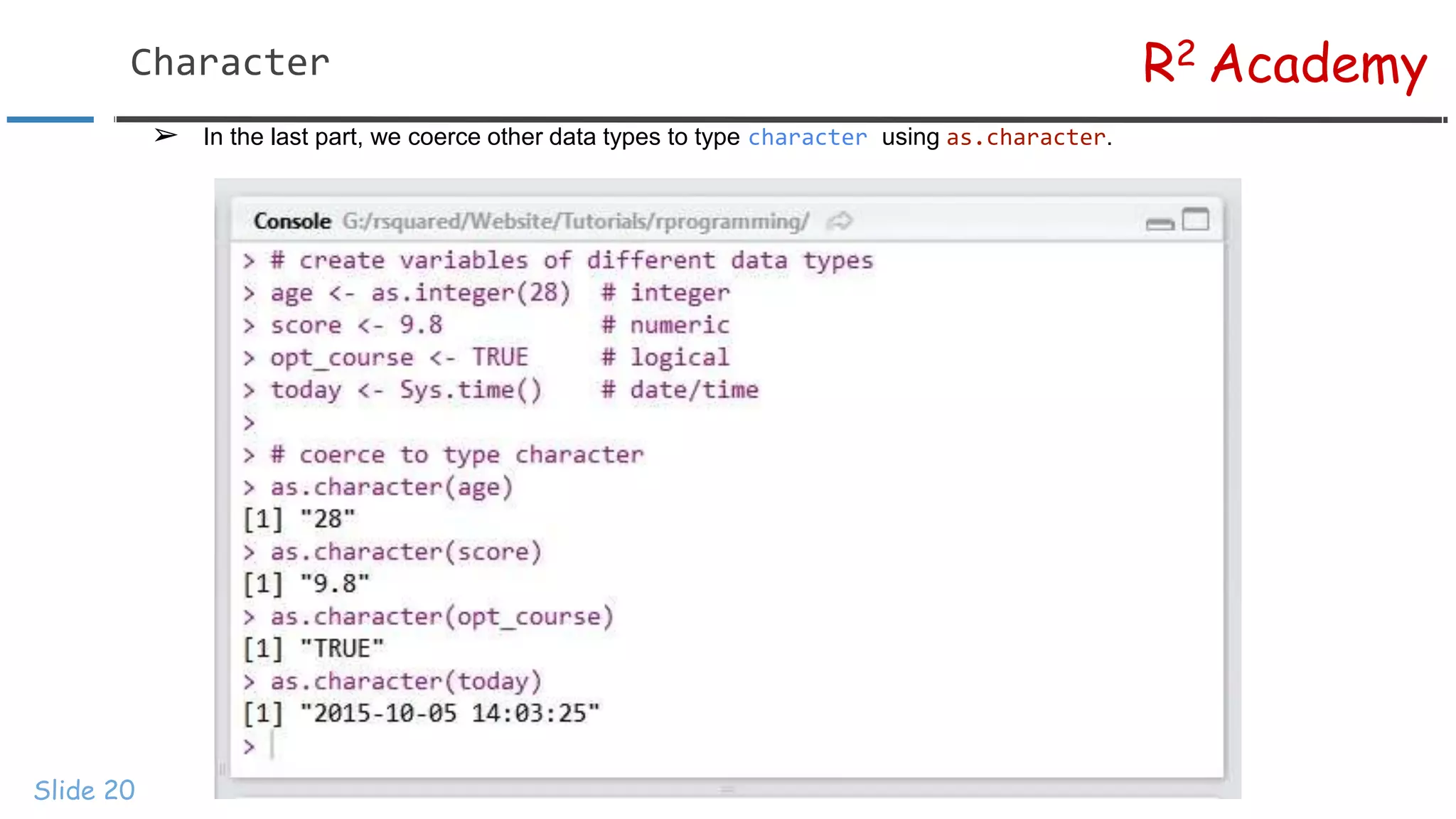Click the blue 'character' keyword in the sentence

(x=807, y=137)
